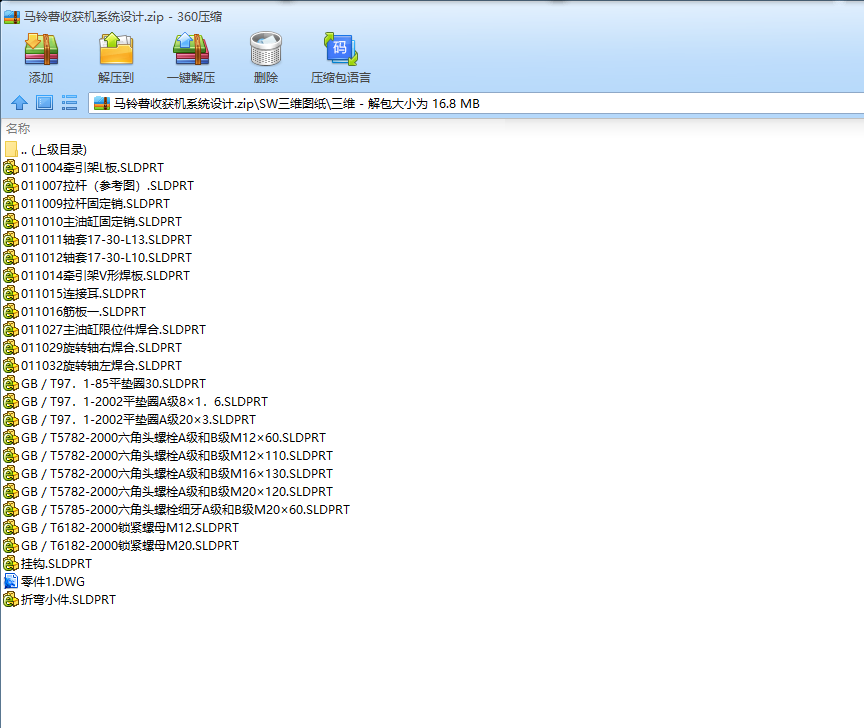Viewport: 864px width, 728px height.
Task: Select 六角头螺栓 M16×130.SLDPRT file
Action: [x=168, y=473]
